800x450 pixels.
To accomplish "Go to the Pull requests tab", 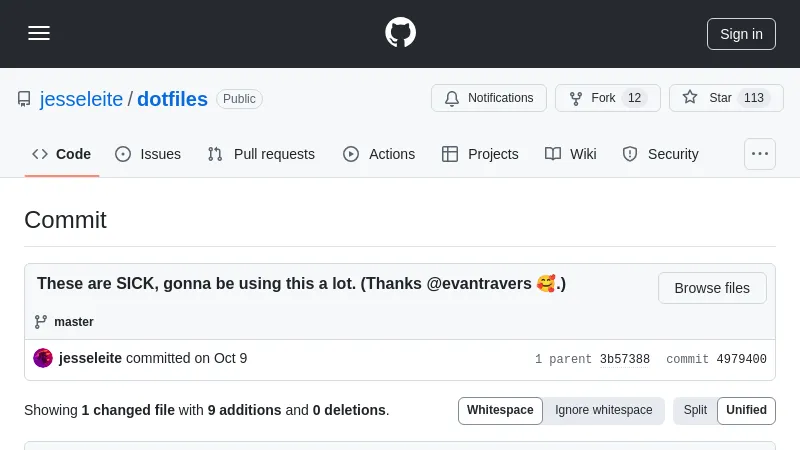I will coord(261,154).
